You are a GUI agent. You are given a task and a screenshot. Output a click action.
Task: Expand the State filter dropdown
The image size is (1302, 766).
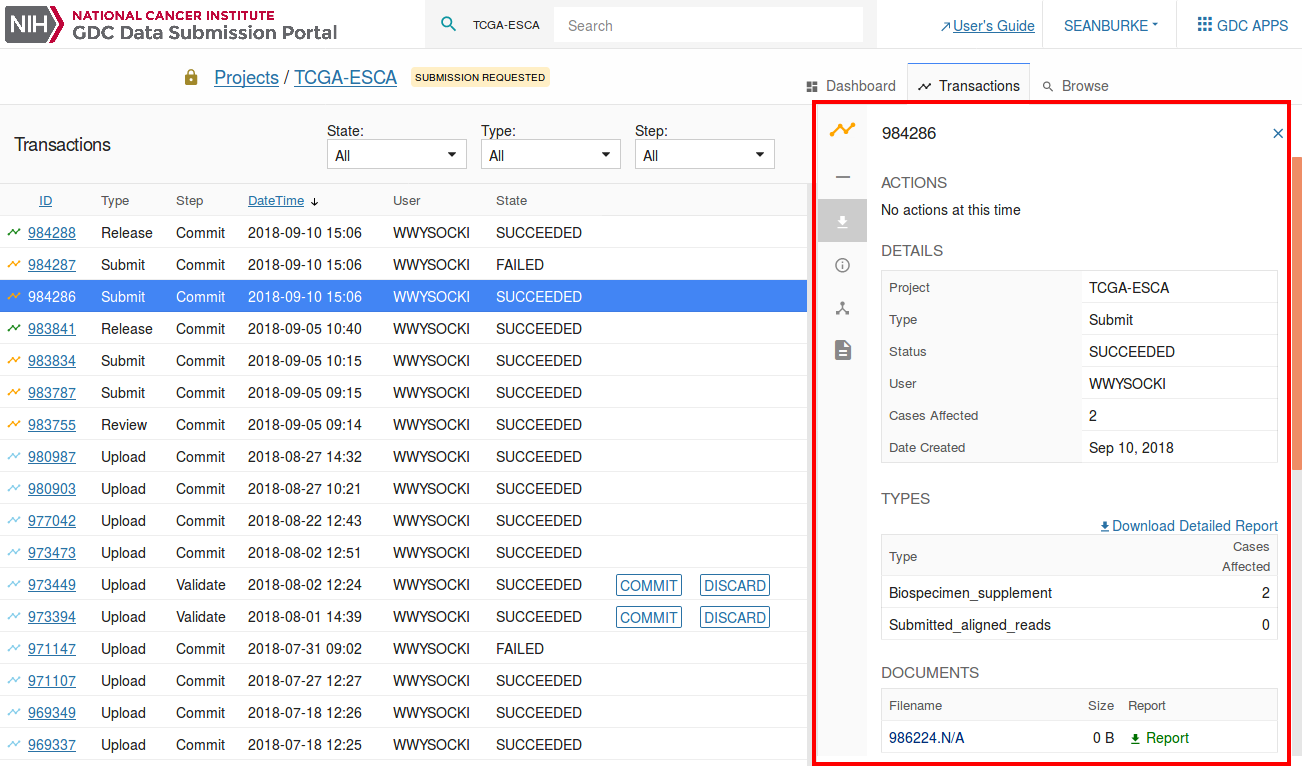(396, 155)
